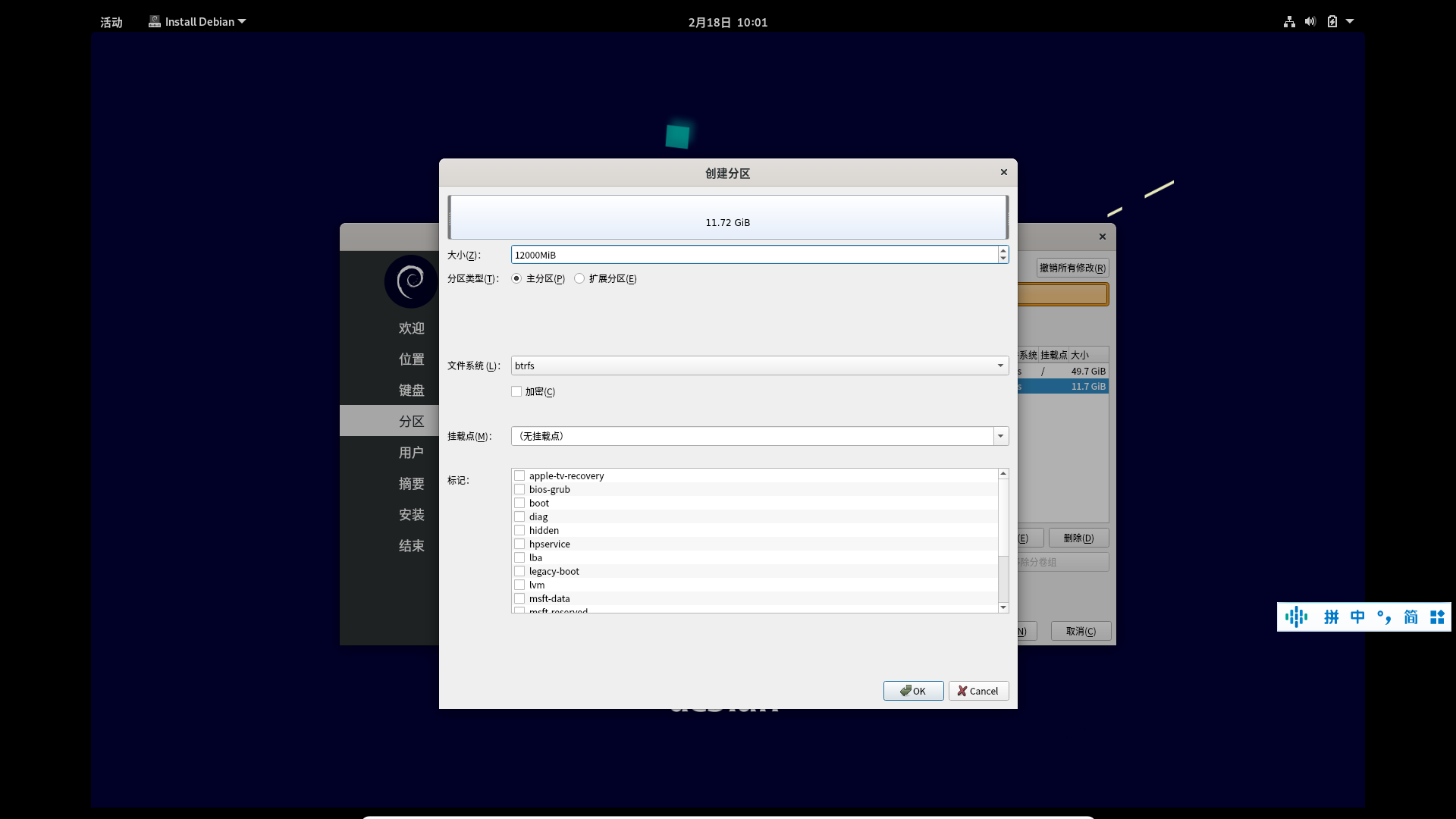Open the btrfs file system dropdown
1456x819 pixels.
pos(759,366)
